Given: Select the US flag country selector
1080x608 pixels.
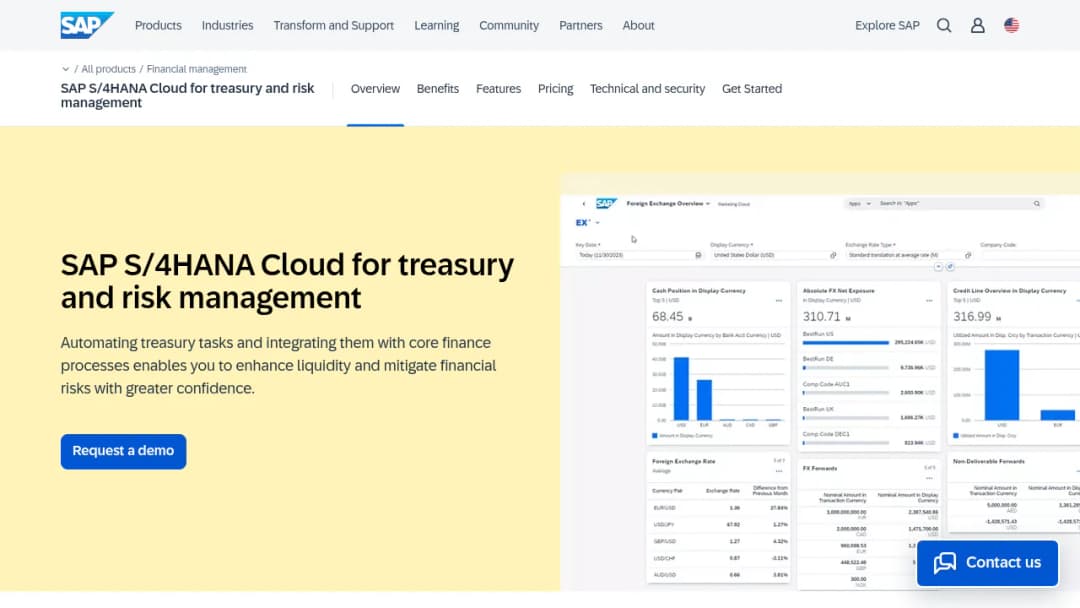Looking at the screenshot, I should (1011, 25).
